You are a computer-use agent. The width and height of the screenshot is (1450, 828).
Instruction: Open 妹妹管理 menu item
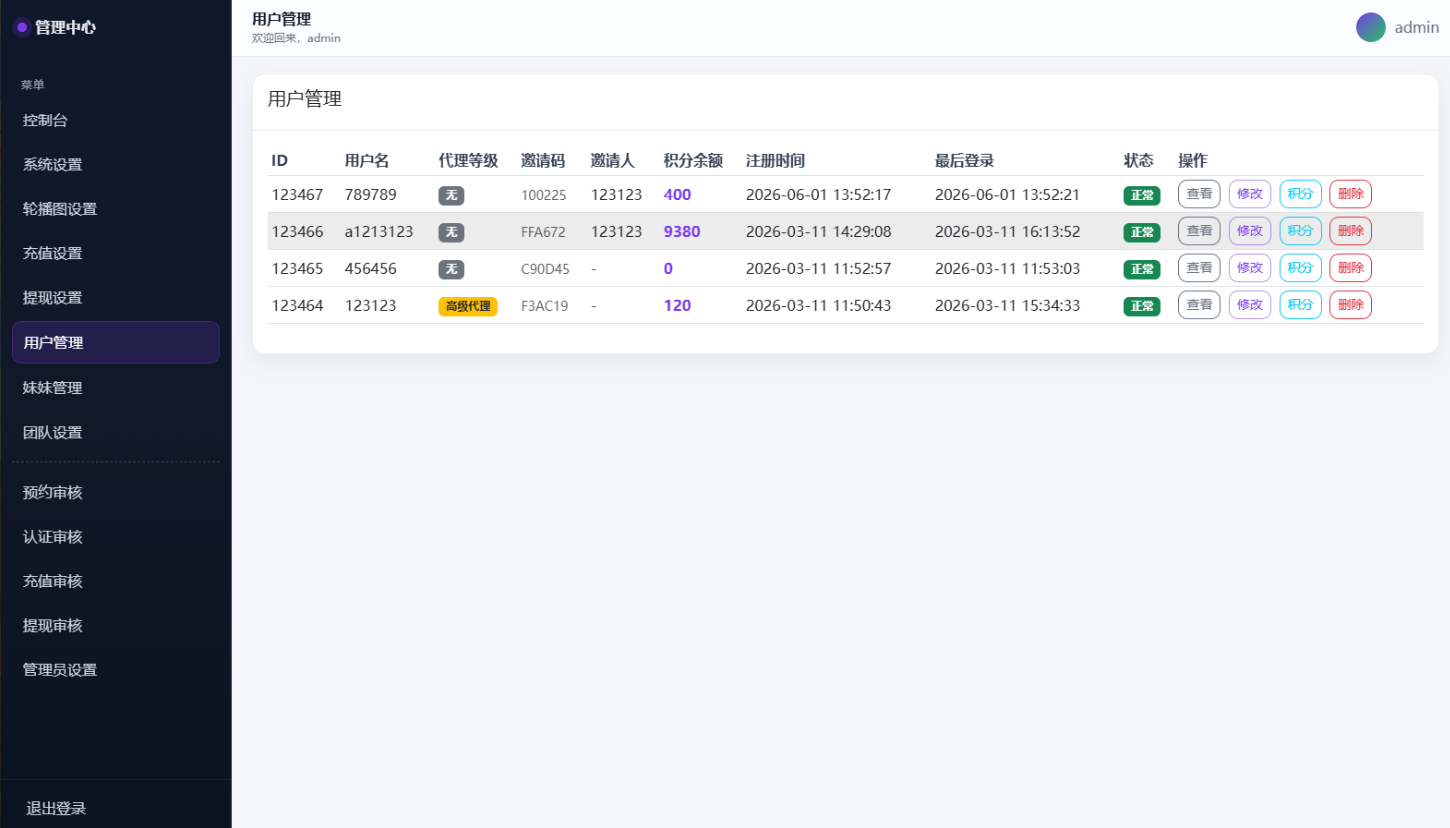(x=116, y=387)
